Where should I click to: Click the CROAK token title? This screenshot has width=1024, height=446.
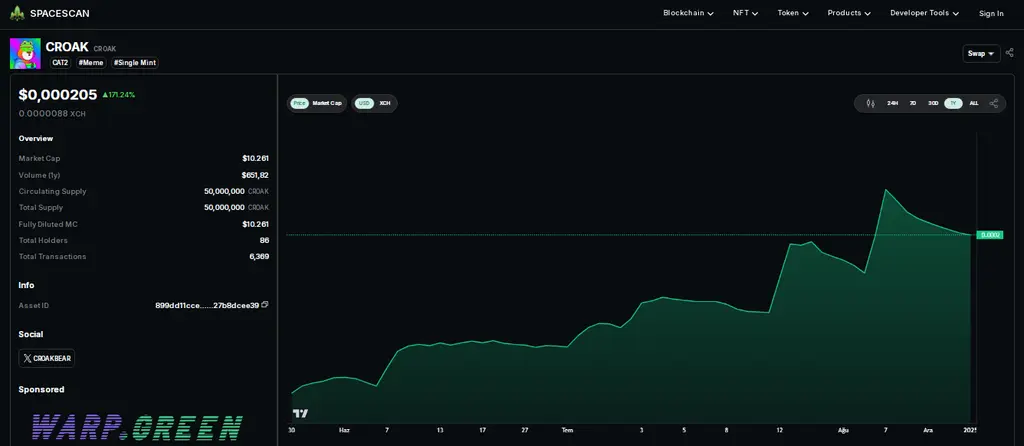pyautogui.click(x=67, y=47)
